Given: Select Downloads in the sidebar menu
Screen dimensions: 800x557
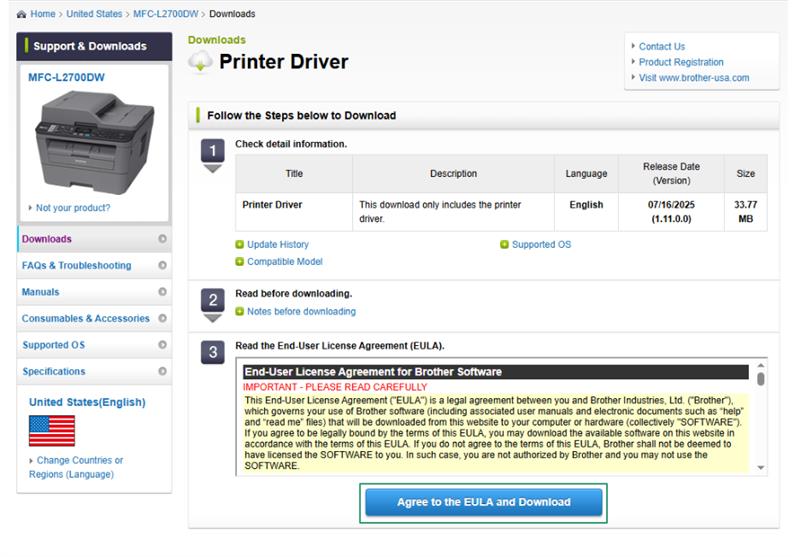Looking at the screenshot, I should tap(94, 239).
